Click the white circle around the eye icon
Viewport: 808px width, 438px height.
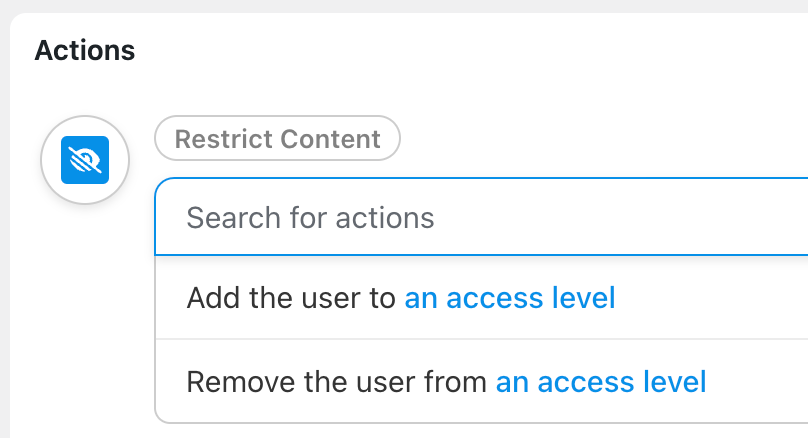tap(85, 160)
